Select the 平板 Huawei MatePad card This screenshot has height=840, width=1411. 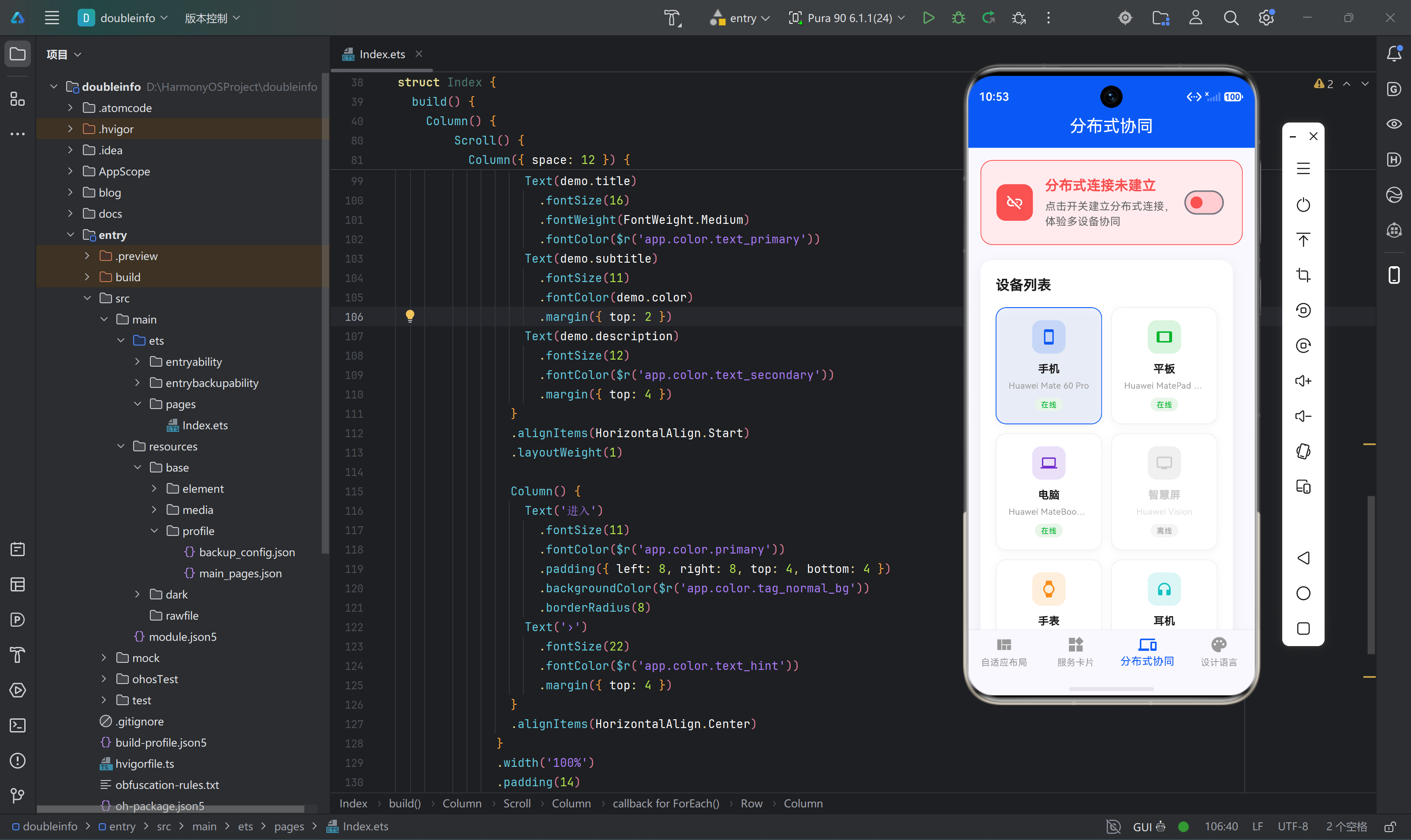tap(1164, 365)
